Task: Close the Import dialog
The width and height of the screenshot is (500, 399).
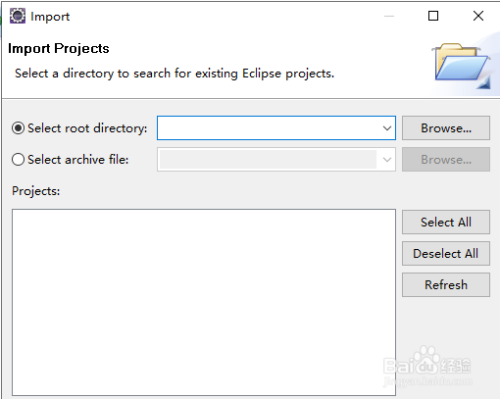Action: click(x=478, y=16)
